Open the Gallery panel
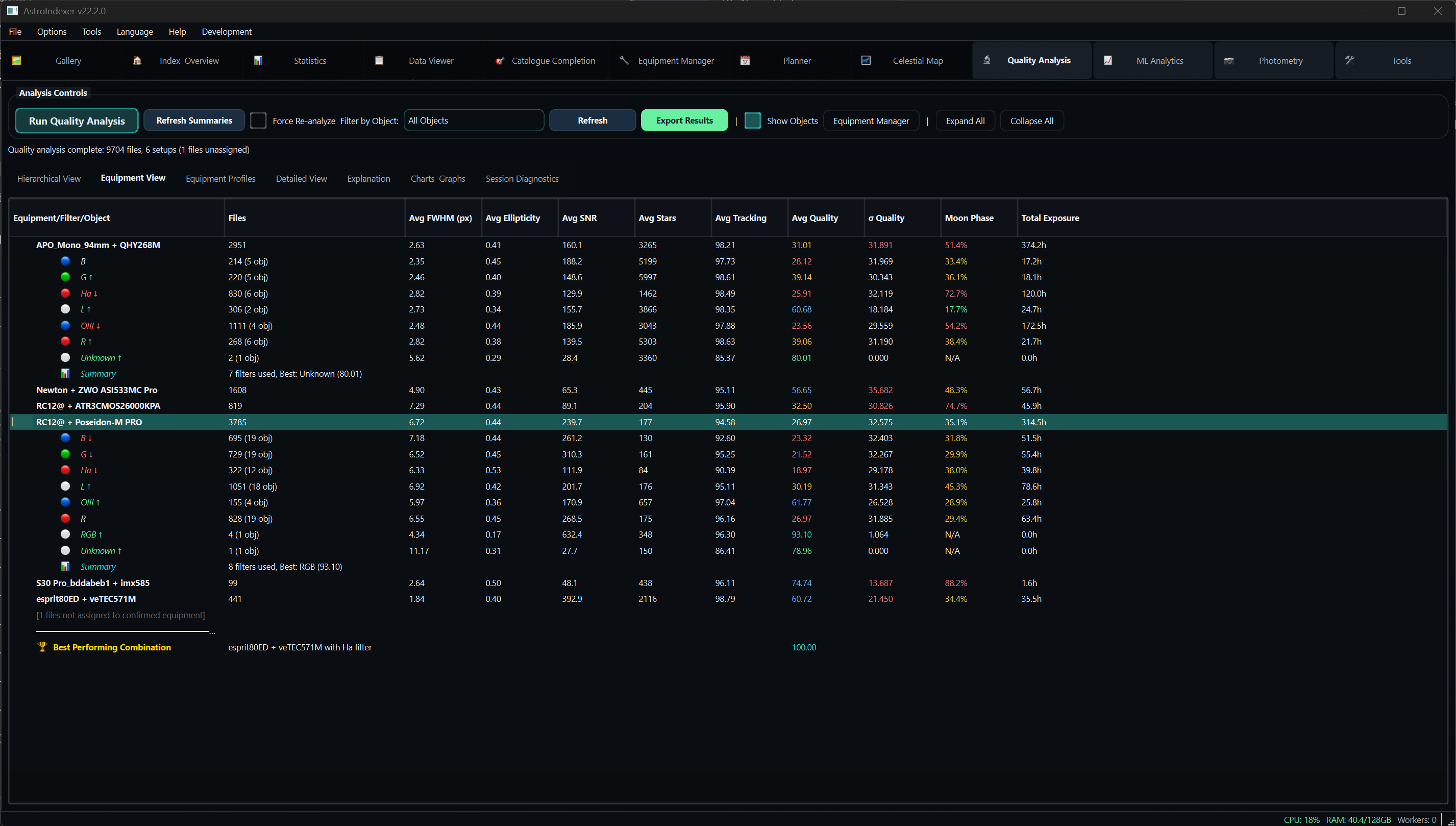 click(x=68, y=60)
